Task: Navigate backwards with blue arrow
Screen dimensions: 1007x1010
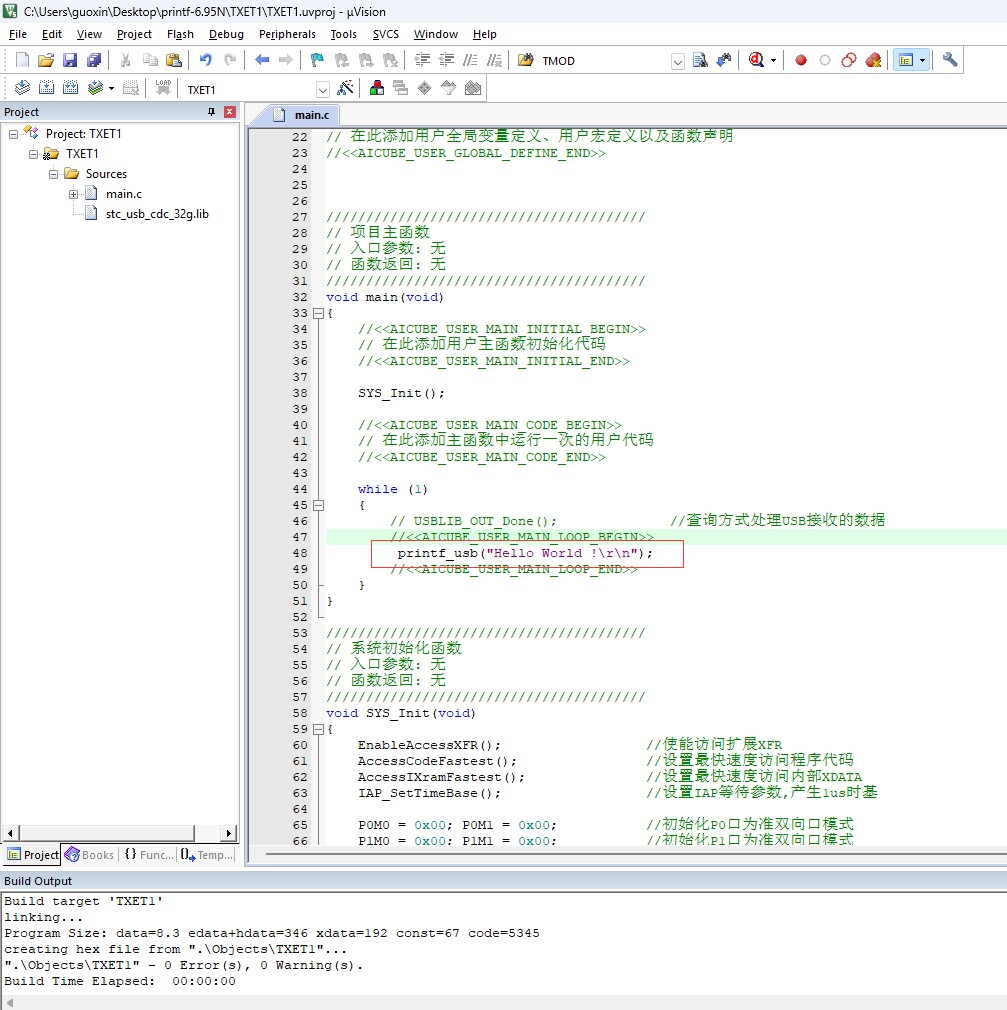Action: click(x=262, y=61)
